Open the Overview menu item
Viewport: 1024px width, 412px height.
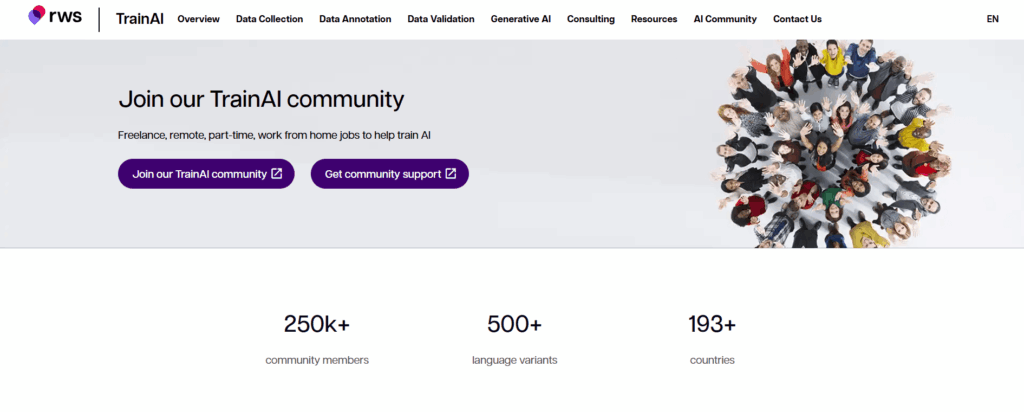point(198,19)
